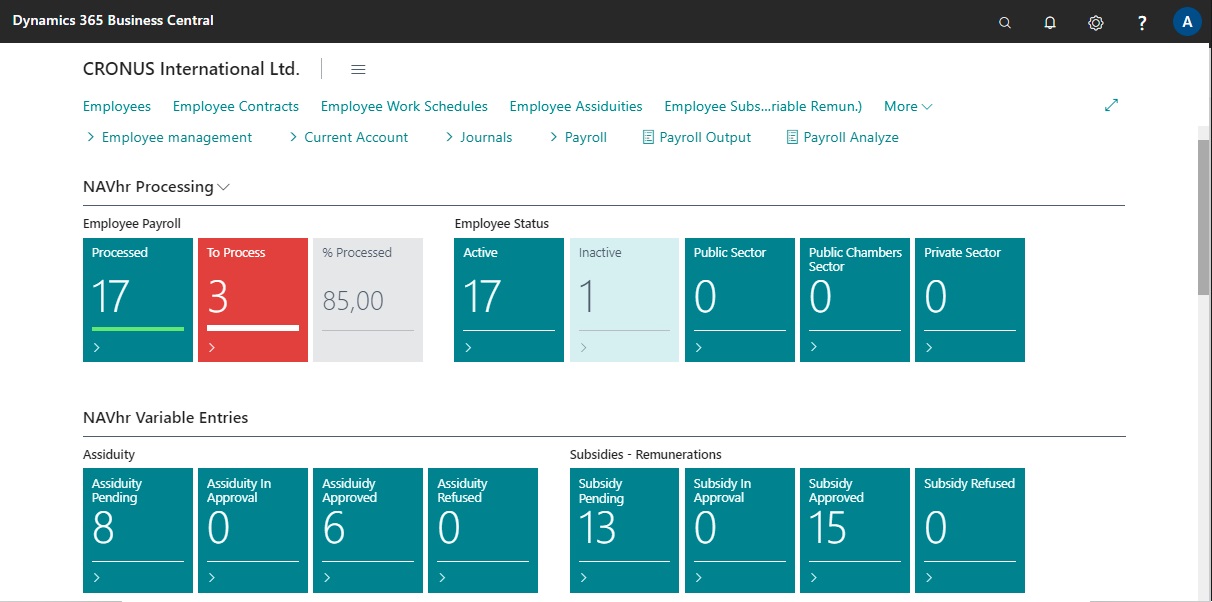Screen dimensions: 1212x602
Task: Open the Journals menu
Action: 478,137
